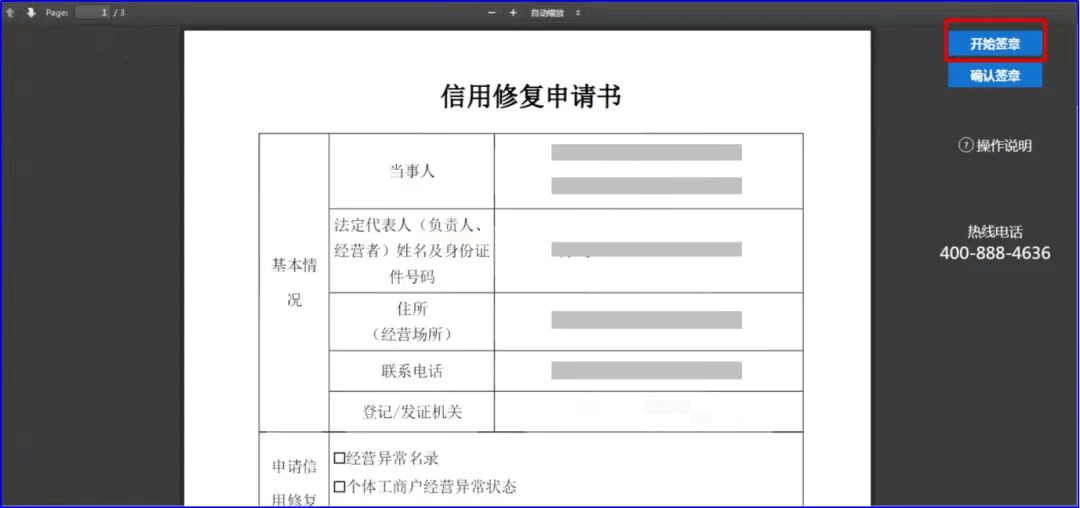This screenshot has width=1080, height=508.
Task: Select the second 当事人 redacted field
Action: click(646, 186)
